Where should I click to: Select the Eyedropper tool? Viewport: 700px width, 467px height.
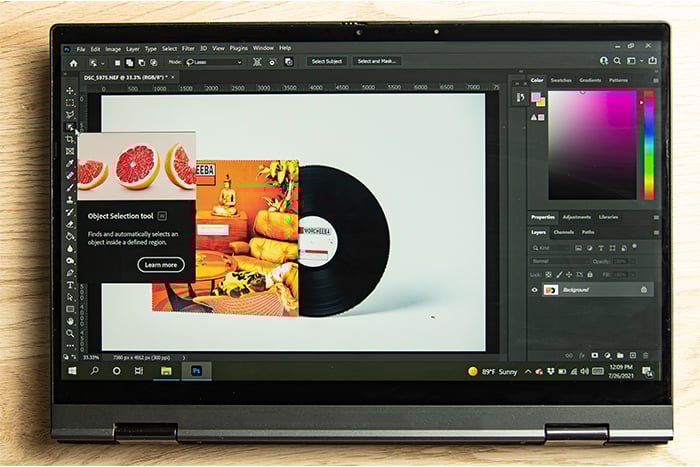coord(70,163)
